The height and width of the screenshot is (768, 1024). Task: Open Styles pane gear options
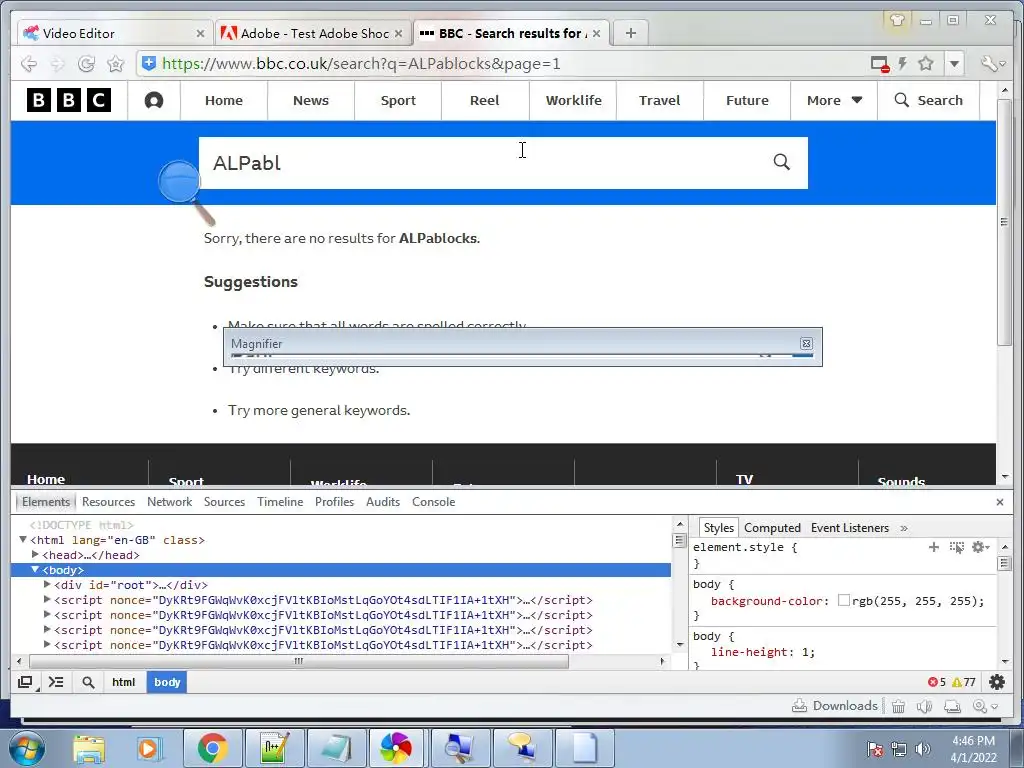tap(980, 547)
